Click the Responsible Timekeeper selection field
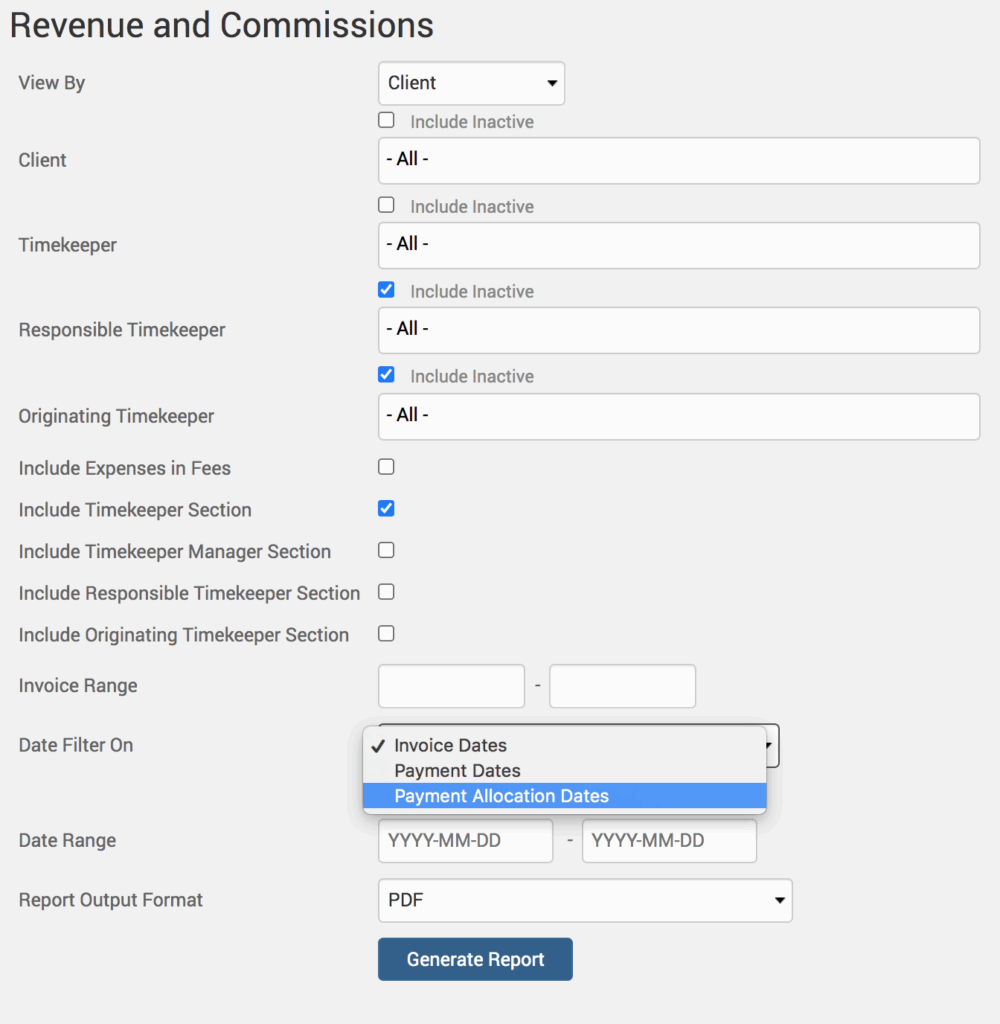 (x=678, y=330)
